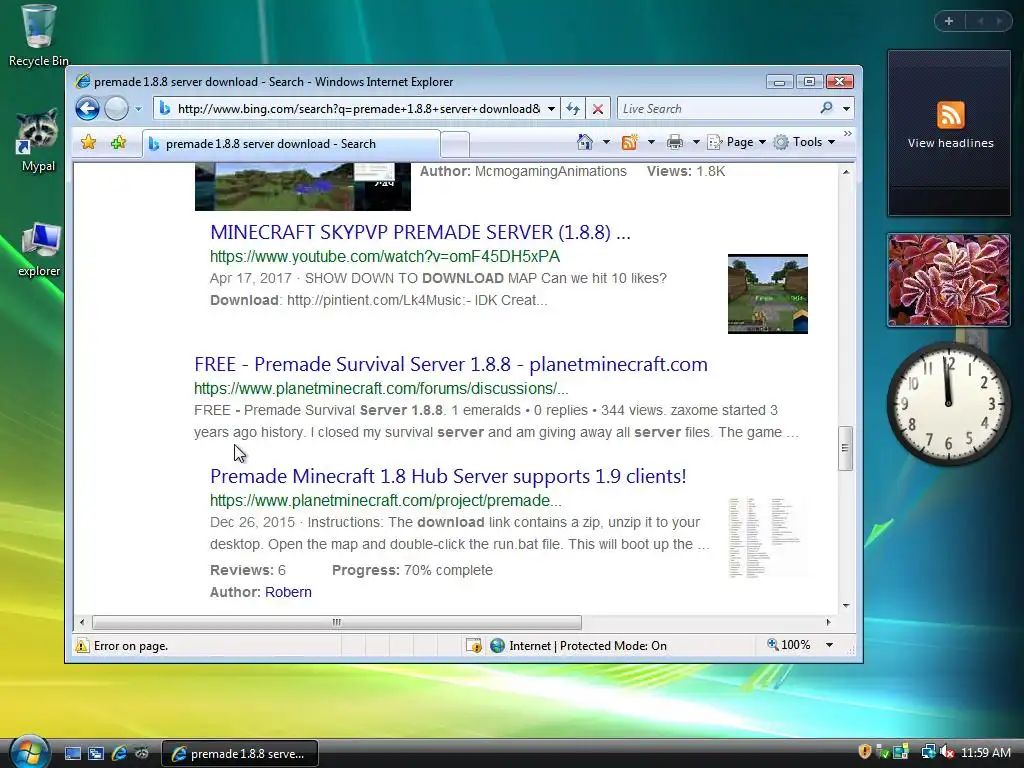Click vertical scrollbar down arrow
This screenshot has height=768, width=1024.
coord(846,606)
